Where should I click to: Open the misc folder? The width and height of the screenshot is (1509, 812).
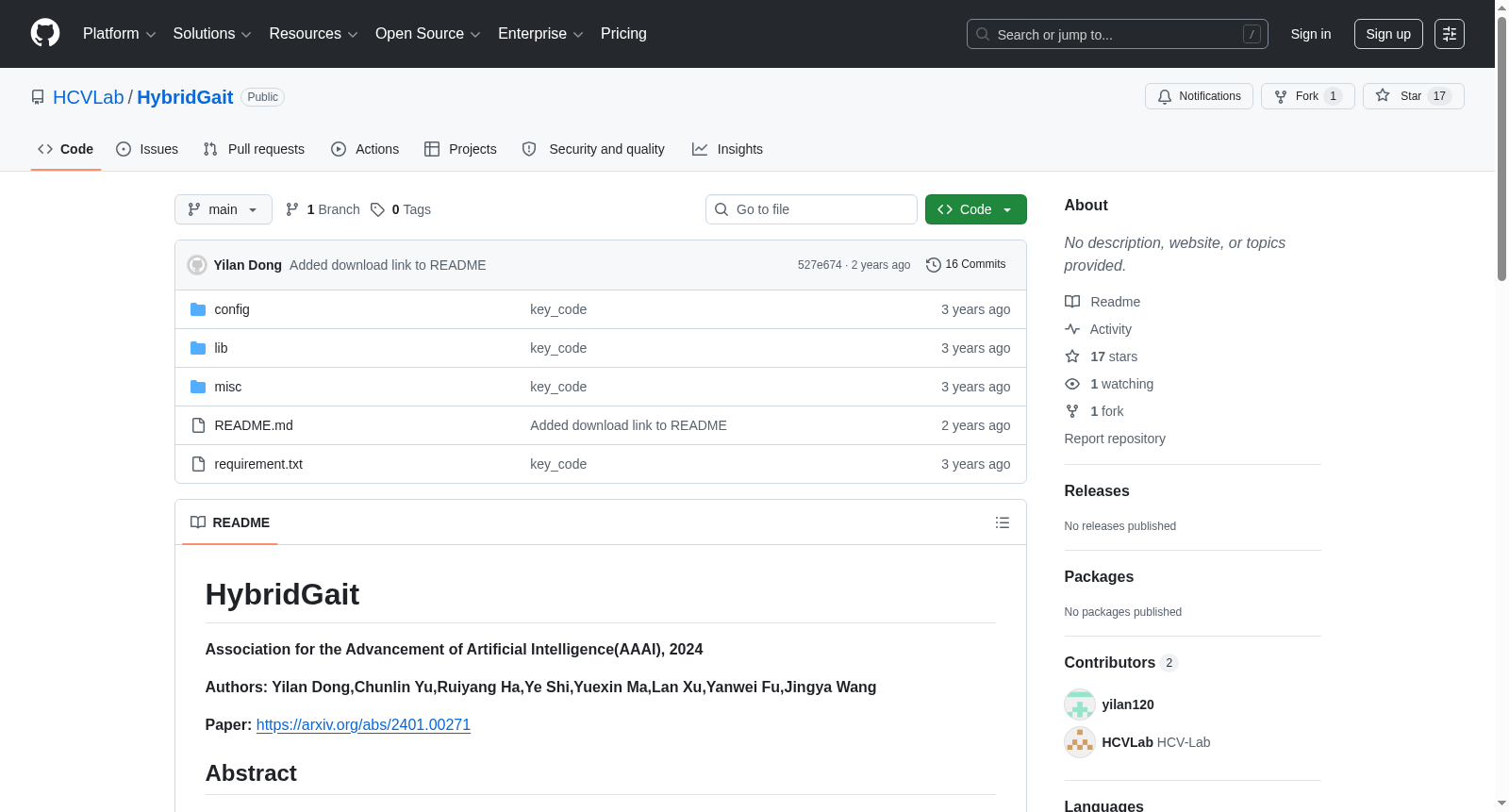click(x=228, y=387)
